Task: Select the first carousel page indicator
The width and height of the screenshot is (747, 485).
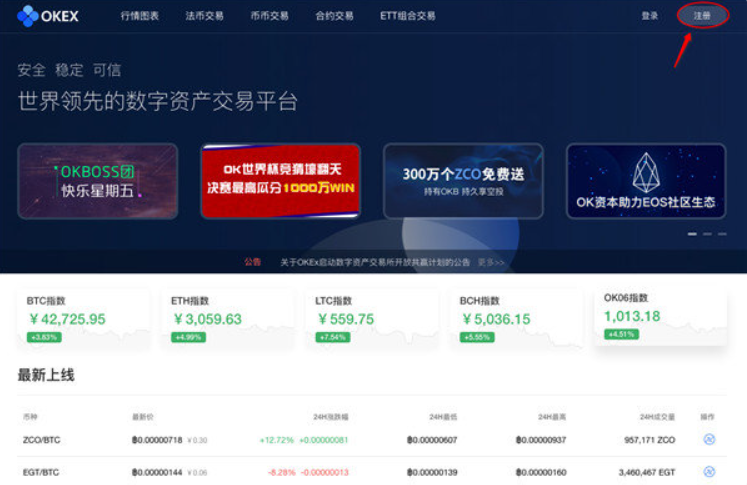Action: click(691, 234)
